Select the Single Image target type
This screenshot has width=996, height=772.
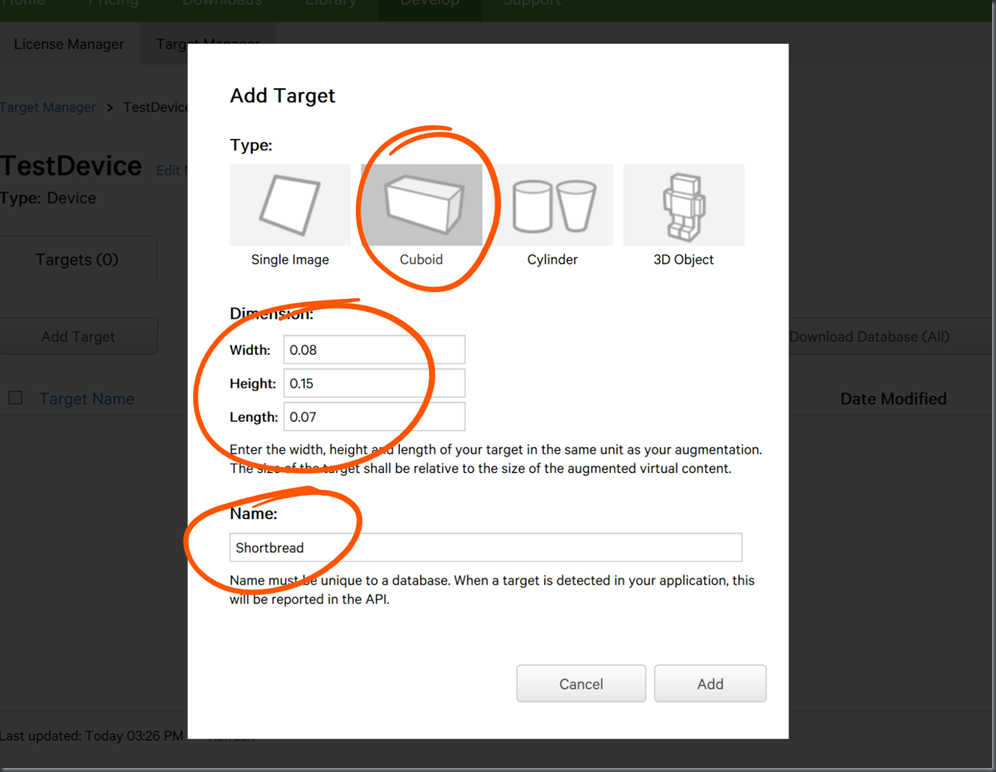coord(290,205)
